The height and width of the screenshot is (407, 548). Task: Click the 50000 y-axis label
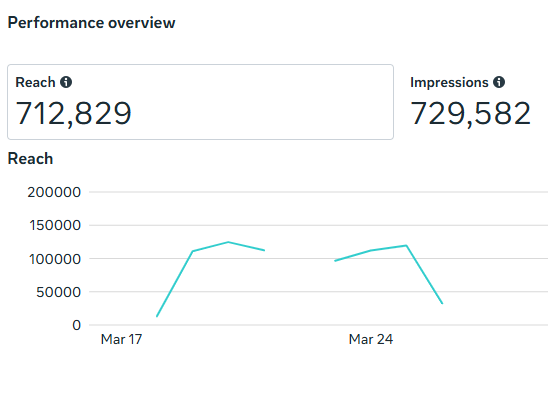click(59, 292)
